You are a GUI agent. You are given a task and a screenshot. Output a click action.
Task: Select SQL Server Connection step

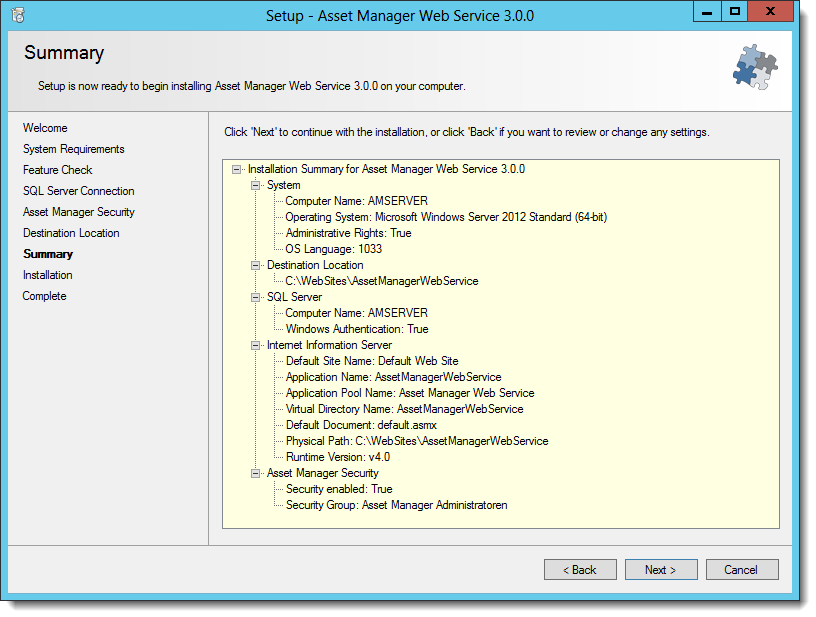coord(79,191)
